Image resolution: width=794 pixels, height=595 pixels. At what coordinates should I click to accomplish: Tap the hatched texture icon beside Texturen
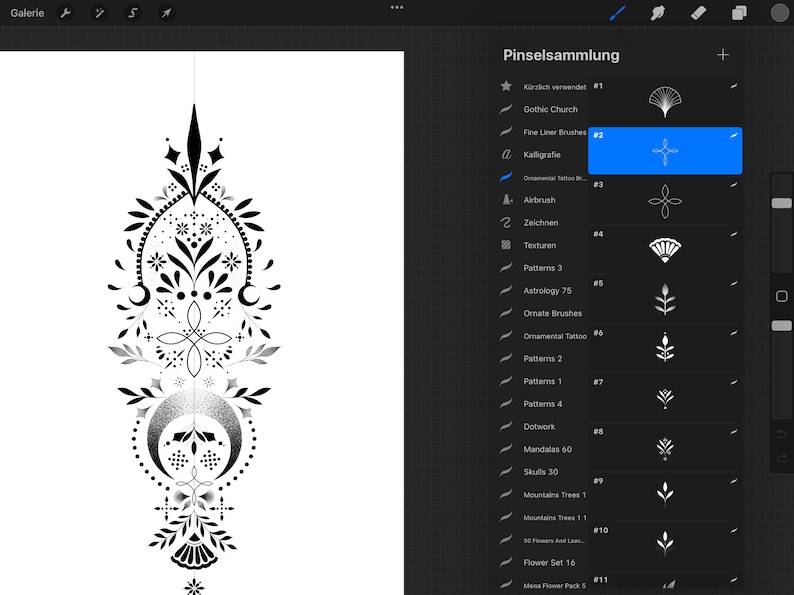click(506, 245)
